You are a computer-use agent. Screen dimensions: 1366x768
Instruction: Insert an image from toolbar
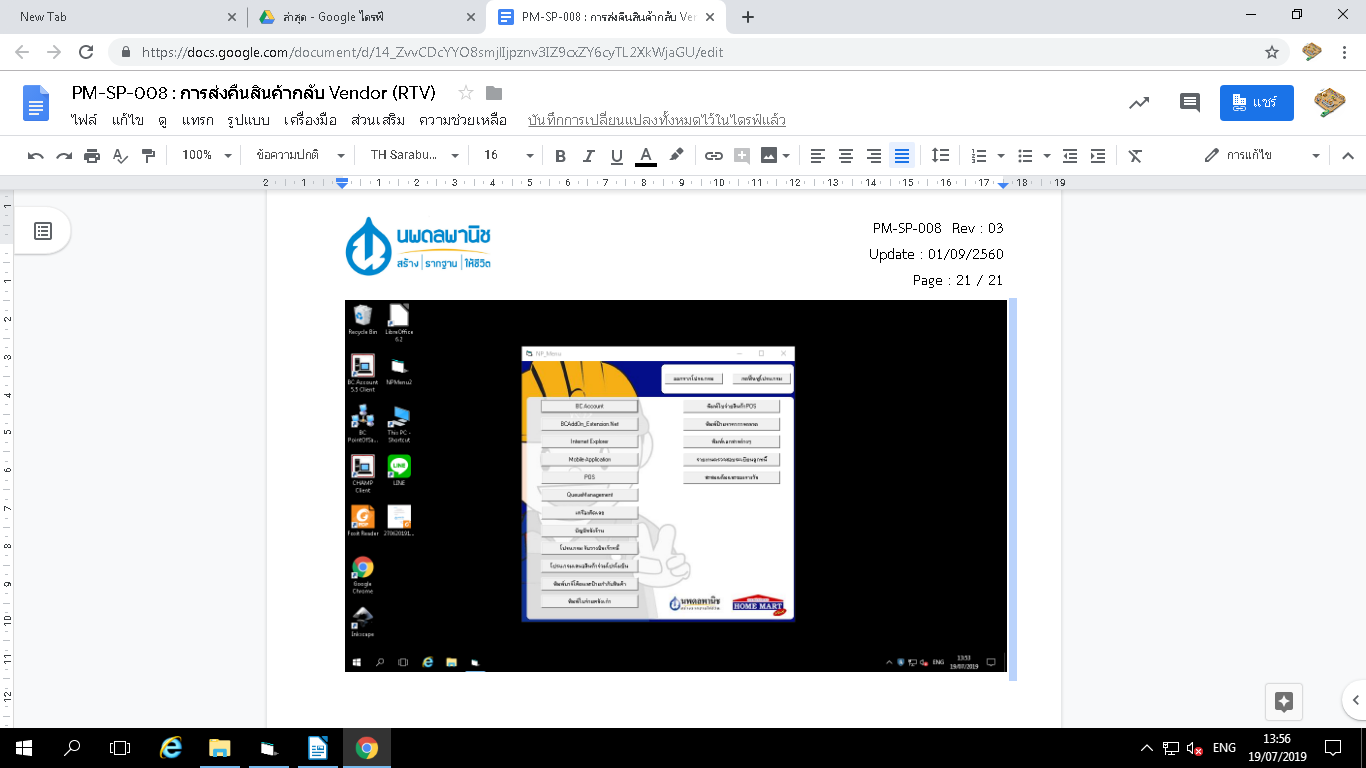click(769, 156)
